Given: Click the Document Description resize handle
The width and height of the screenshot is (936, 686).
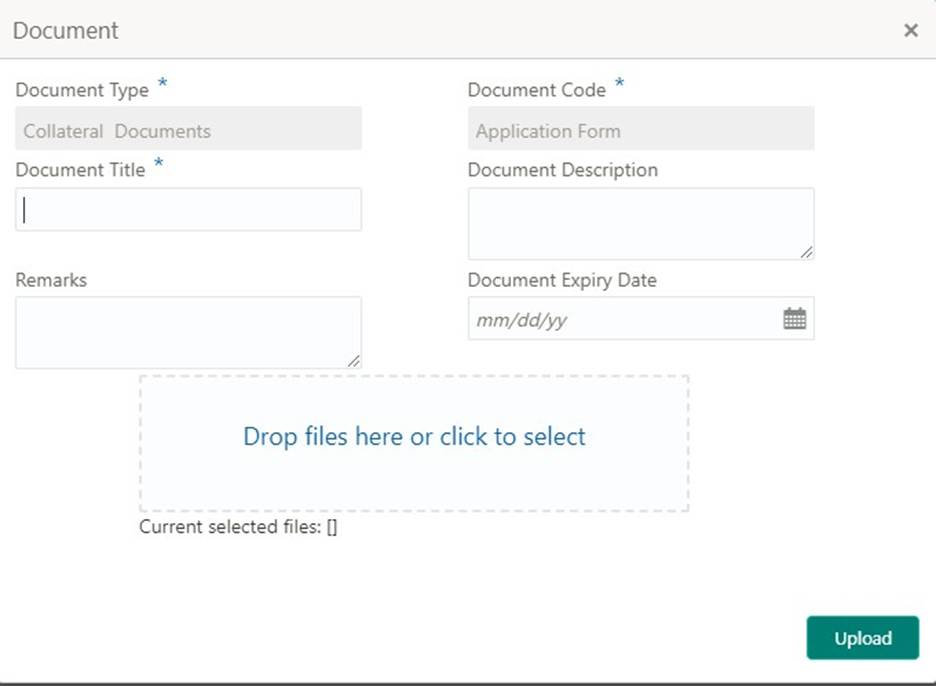Looking at the screenshot, I should click(x=806, y=253).
